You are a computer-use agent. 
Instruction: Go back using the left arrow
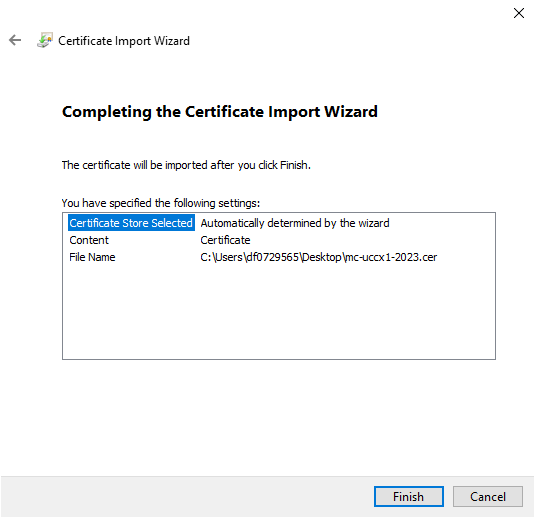(15, 40)
